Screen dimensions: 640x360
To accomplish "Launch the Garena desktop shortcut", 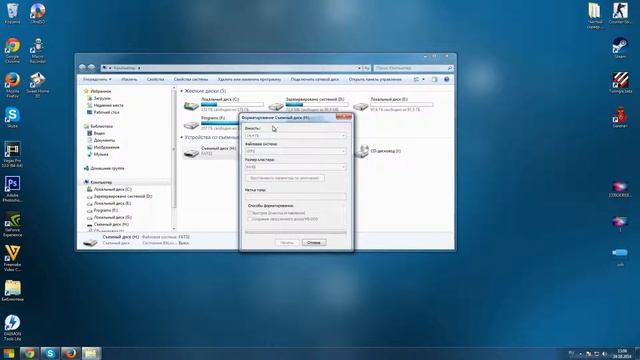I will point(620,117).
